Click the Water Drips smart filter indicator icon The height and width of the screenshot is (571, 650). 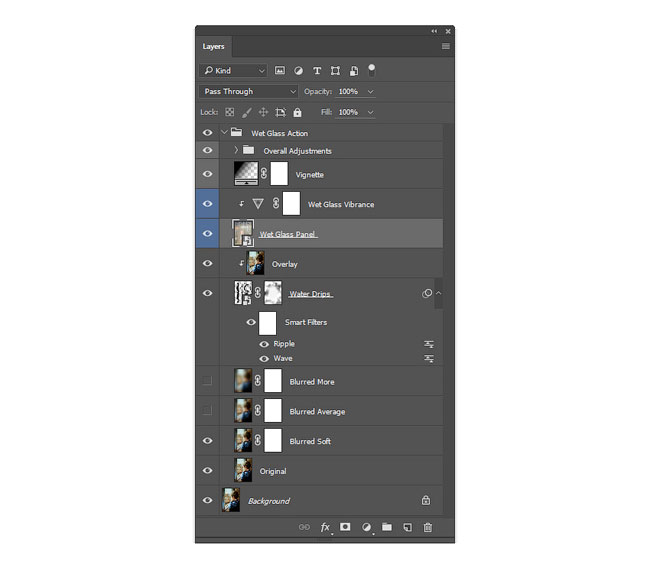[427, 294]
